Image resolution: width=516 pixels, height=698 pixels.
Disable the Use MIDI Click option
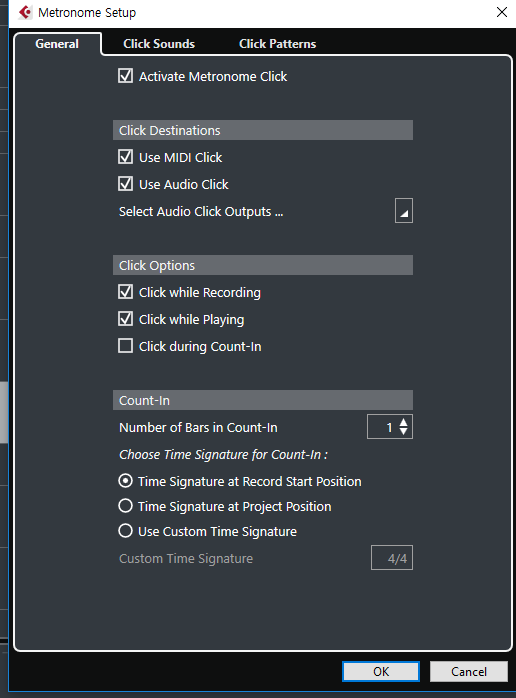pos(126,157)
